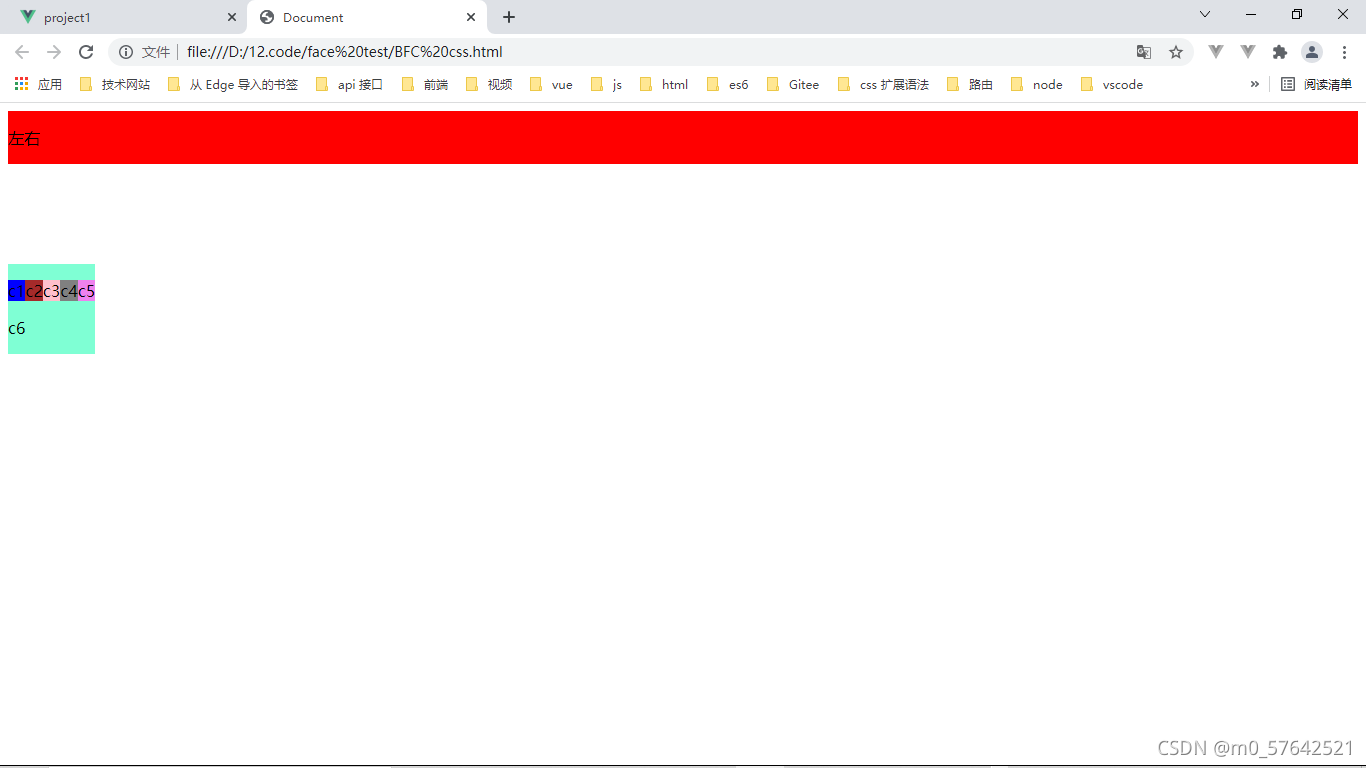The image size is (1366, 768).
Task: Open the vue bookmarks folder
Action: click(x=560, y=84)
